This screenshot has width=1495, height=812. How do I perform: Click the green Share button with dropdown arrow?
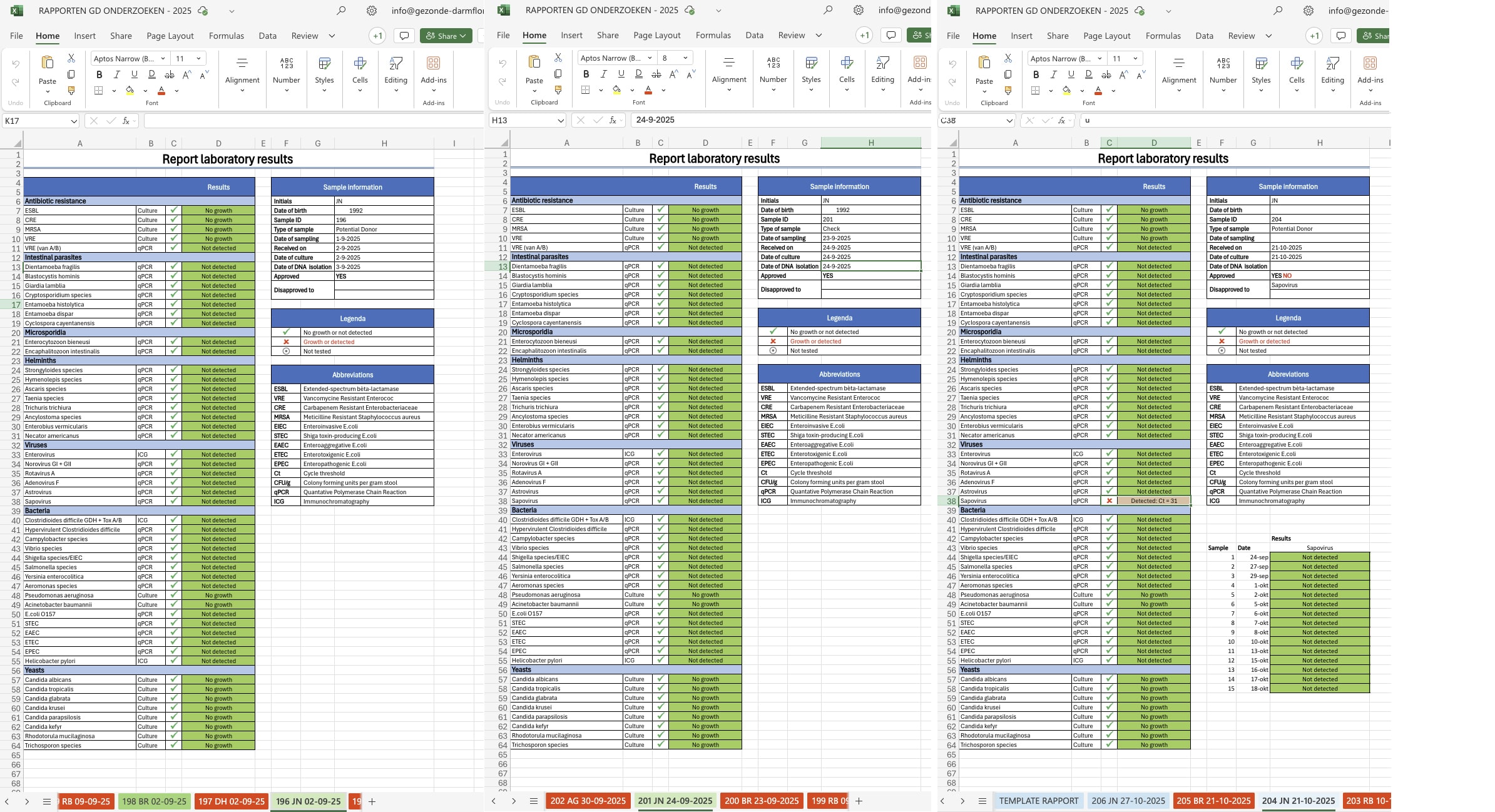[x=446, y=36]
